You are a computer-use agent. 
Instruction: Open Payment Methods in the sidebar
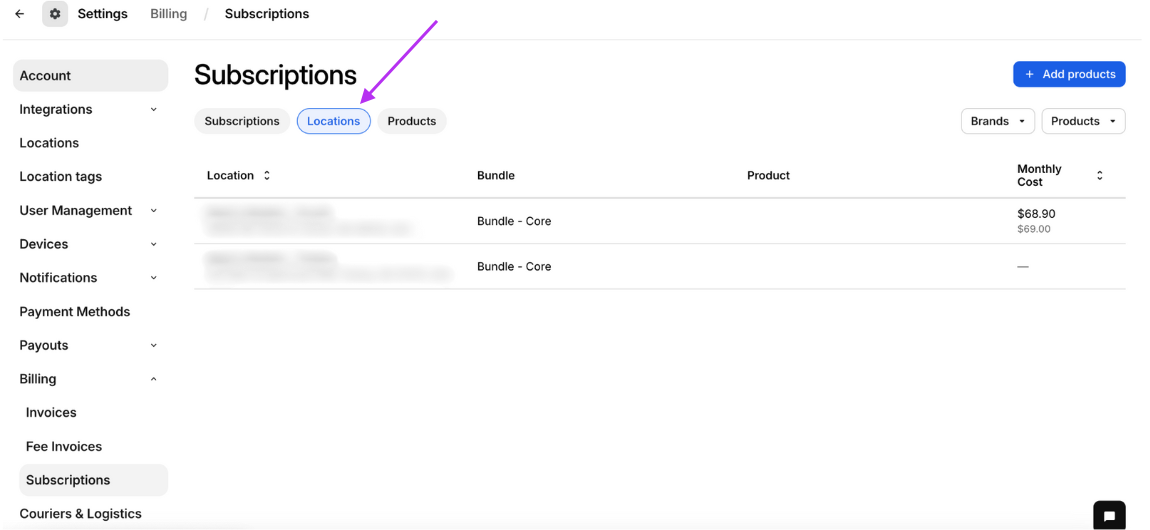[x=75, y=312]
